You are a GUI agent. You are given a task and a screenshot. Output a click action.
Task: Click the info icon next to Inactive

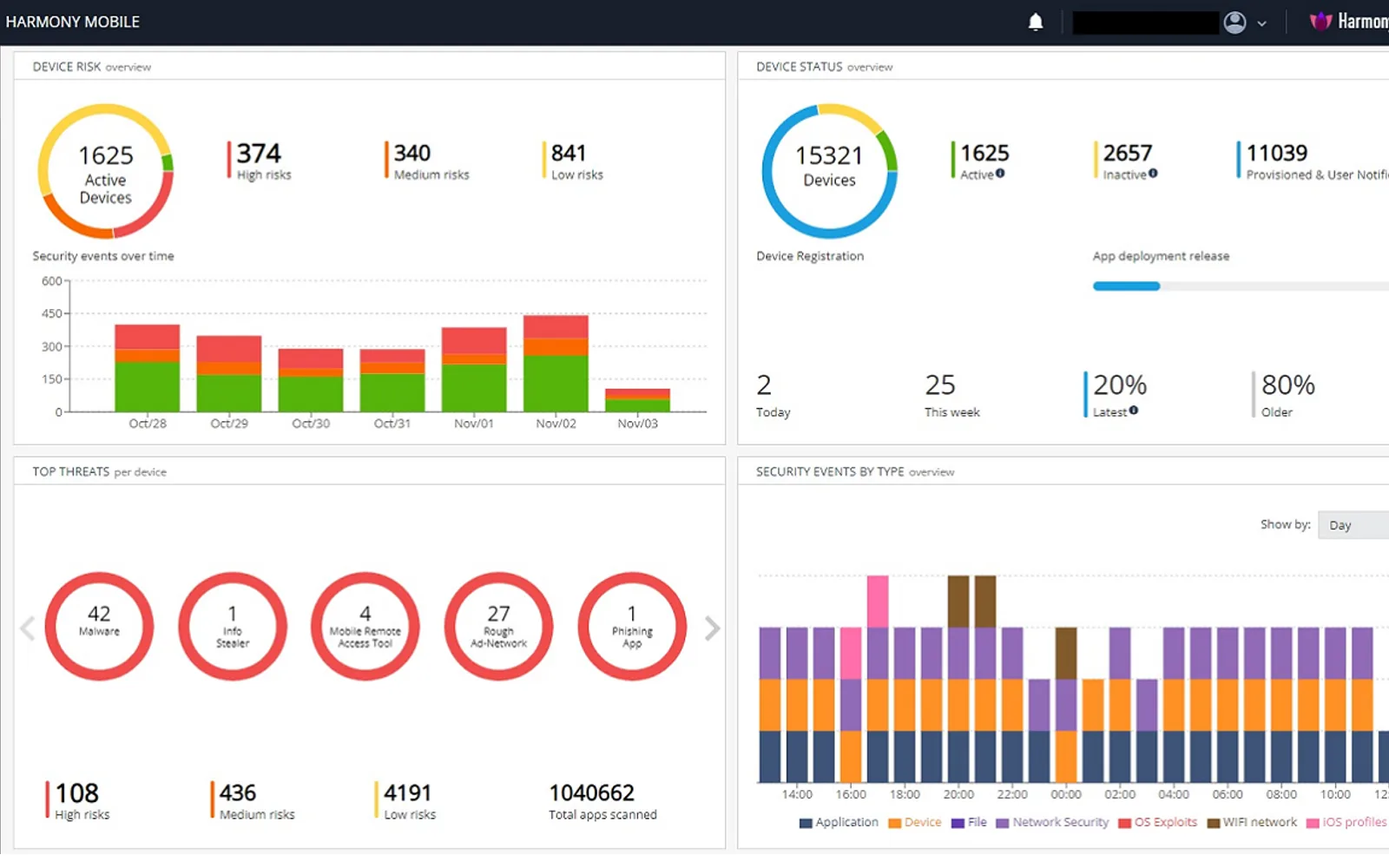(x=1153, y=174)
